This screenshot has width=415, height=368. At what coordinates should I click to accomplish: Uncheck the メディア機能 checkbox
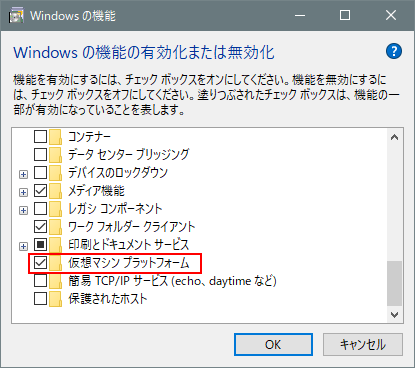pos(40,190)
